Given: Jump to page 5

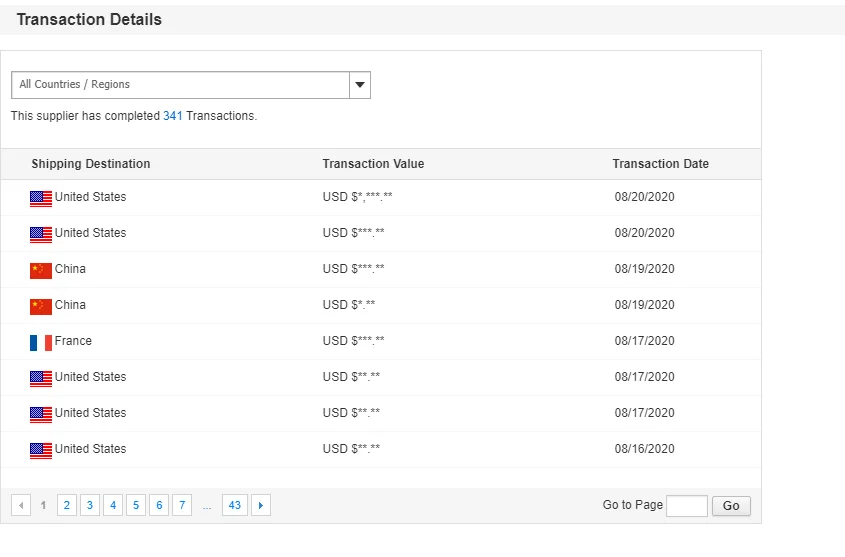Looking at the screenshot, I should pyautogui.click(x=136, y=506).
